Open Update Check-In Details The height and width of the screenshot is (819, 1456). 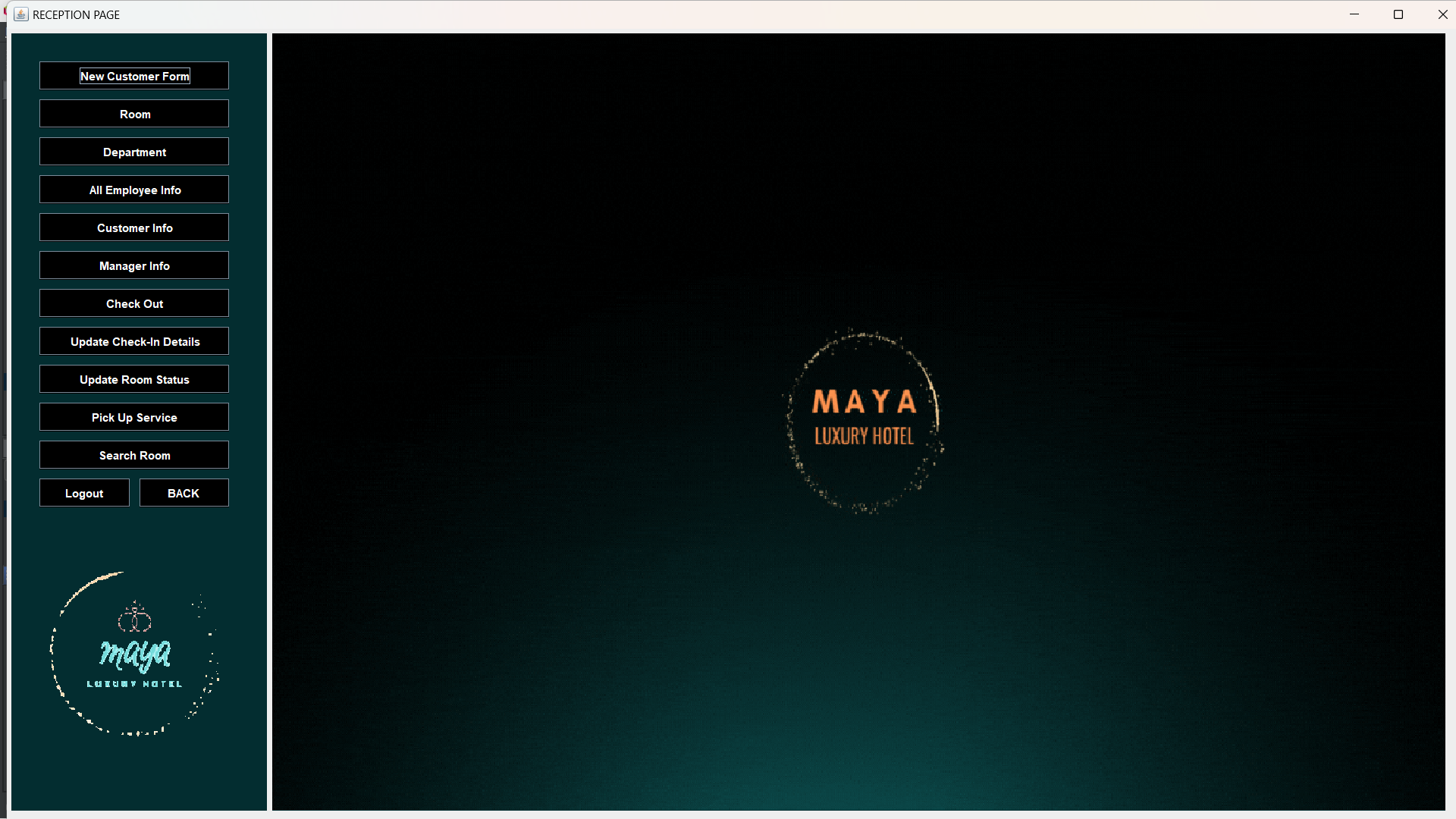click(134, 341)
